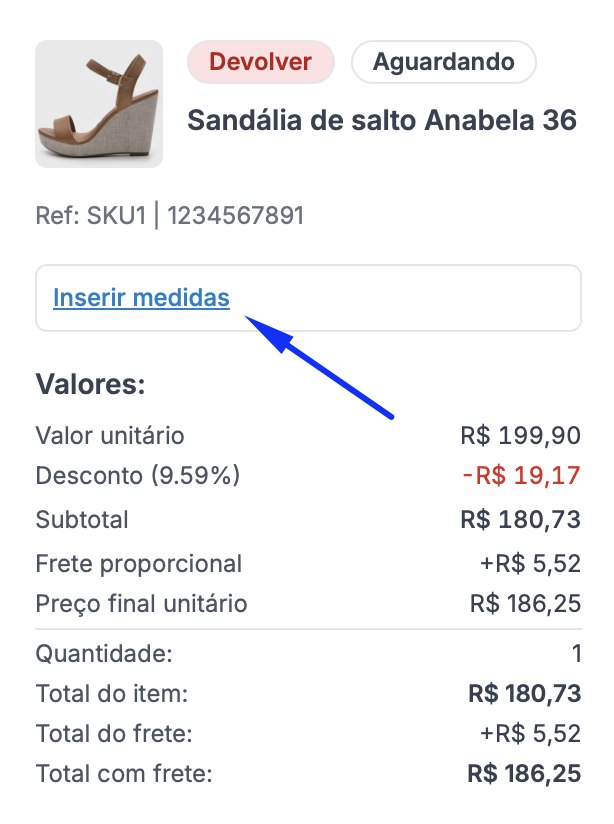Screen dimensions: 614x824
Task: Click the Desconto (9.59%) label
Action: pos(138,475)
